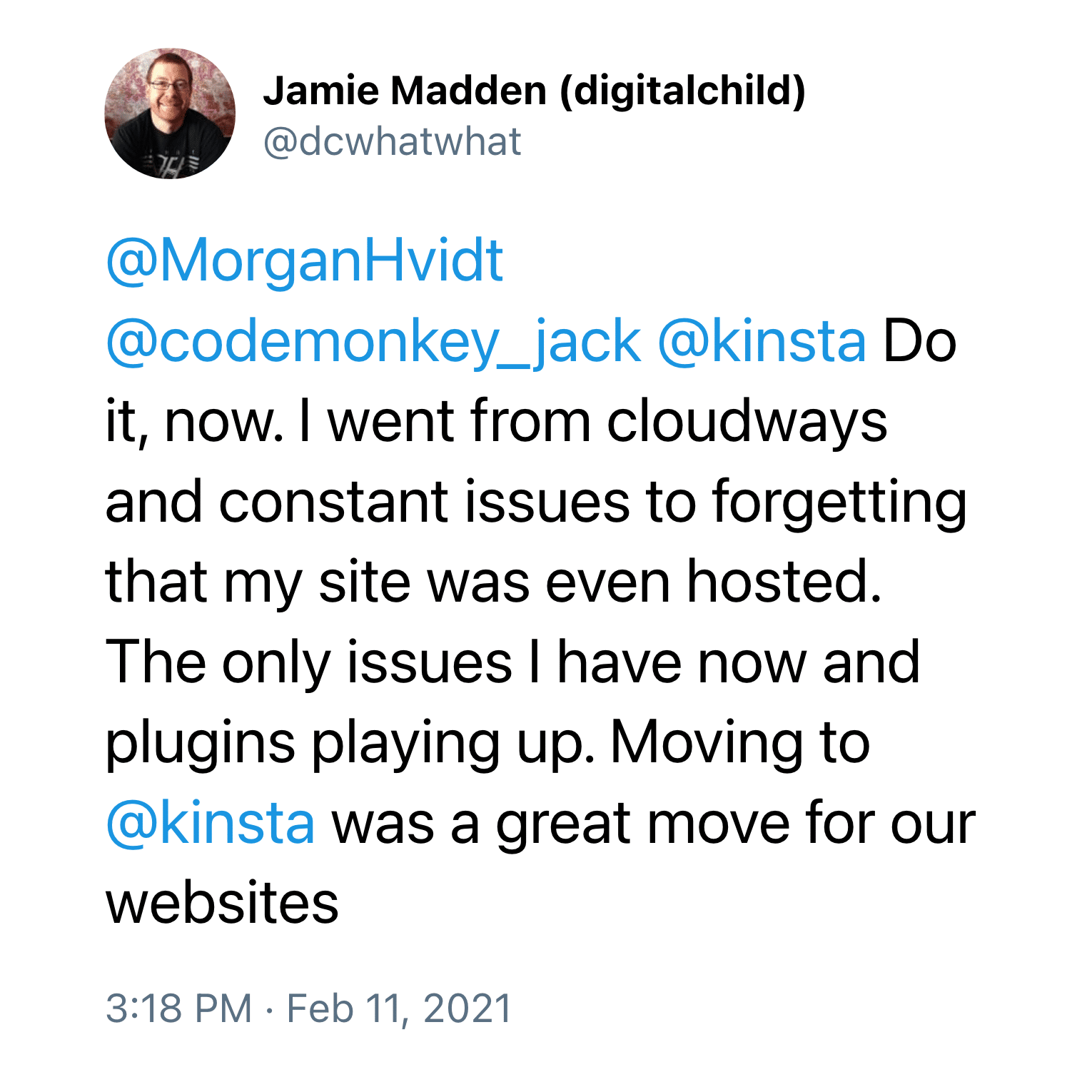Screen dimensions: 1092x1092
Task: Click the word "plugins" in the tweet
Action: coord(200,743)
